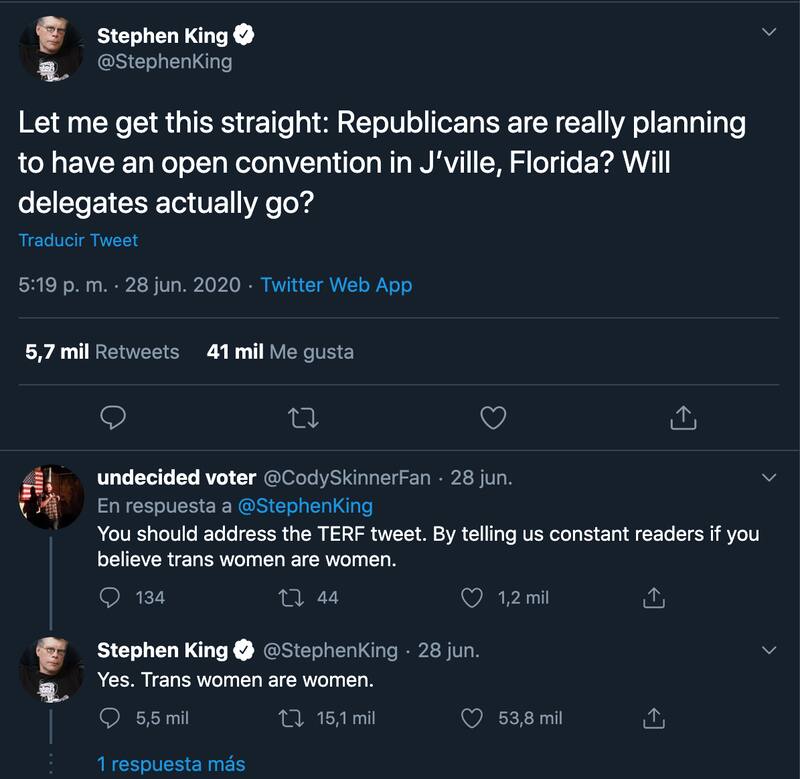Screen dimensions: 800x779
Task: Open undecided voter tweet options chevron
Action: pyautogui.click(x=769, y=476)
